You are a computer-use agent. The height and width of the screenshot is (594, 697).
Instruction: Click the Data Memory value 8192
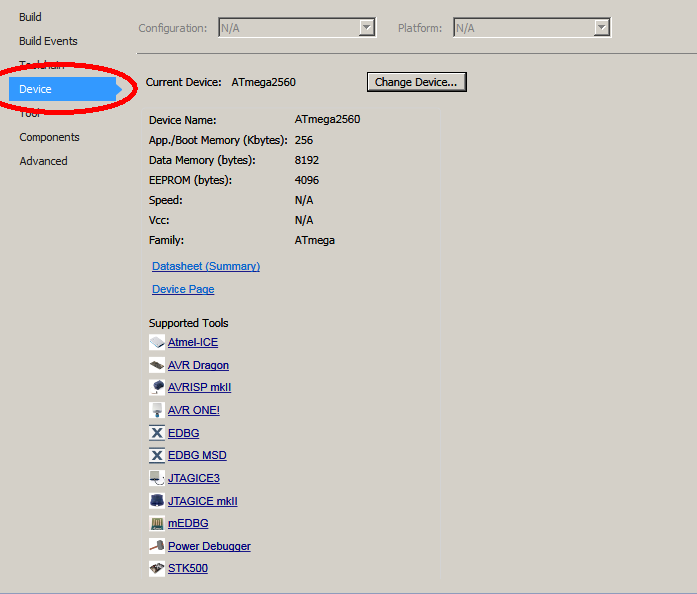(307, 160)
